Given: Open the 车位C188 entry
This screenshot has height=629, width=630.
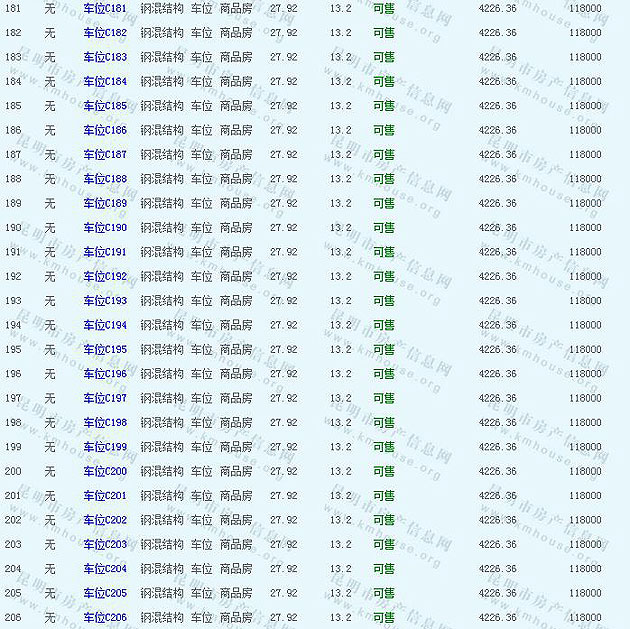Looking at the screenshot, I should tap(105, 179).
